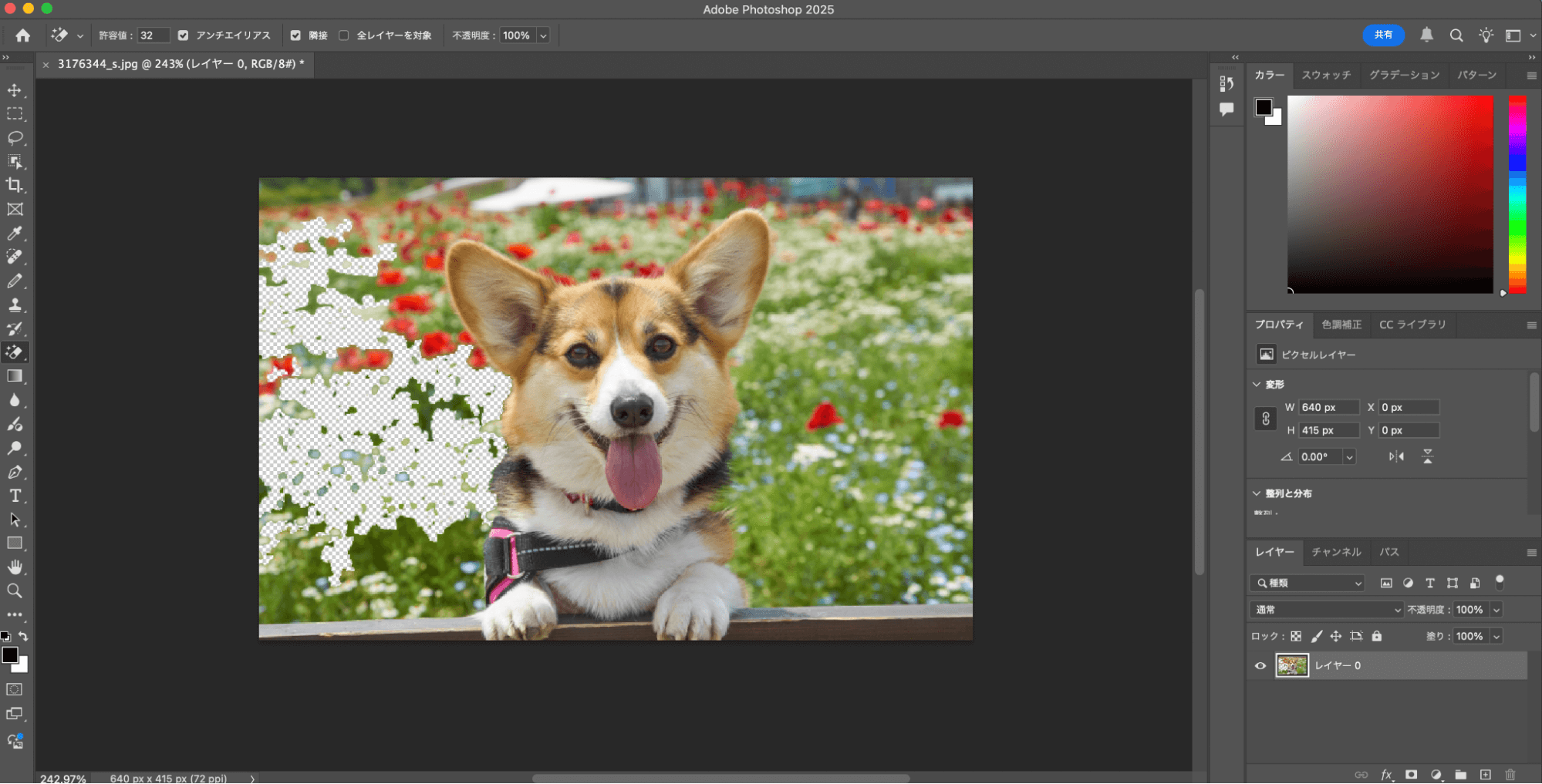1542x784 pixels.
Task: Open the 種類 layer filter dropdown
Action: point(1307,583)
